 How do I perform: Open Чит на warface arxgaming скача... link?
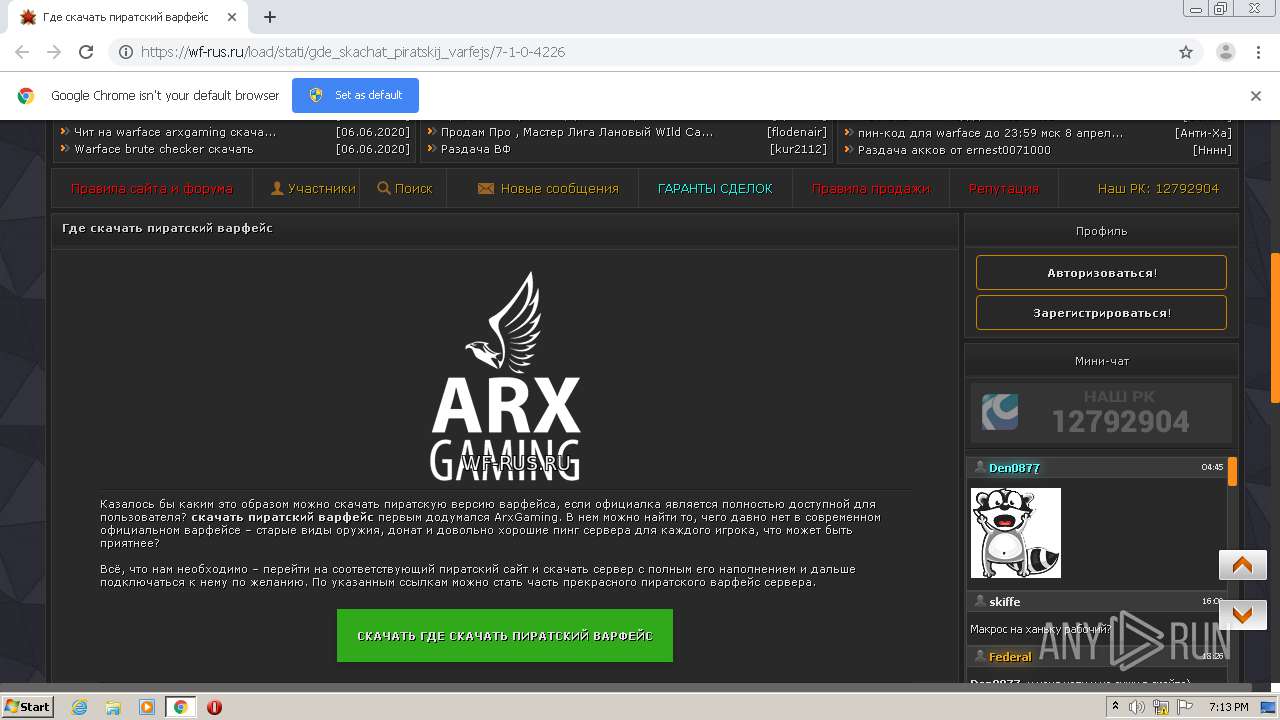(x=175, y=132)
